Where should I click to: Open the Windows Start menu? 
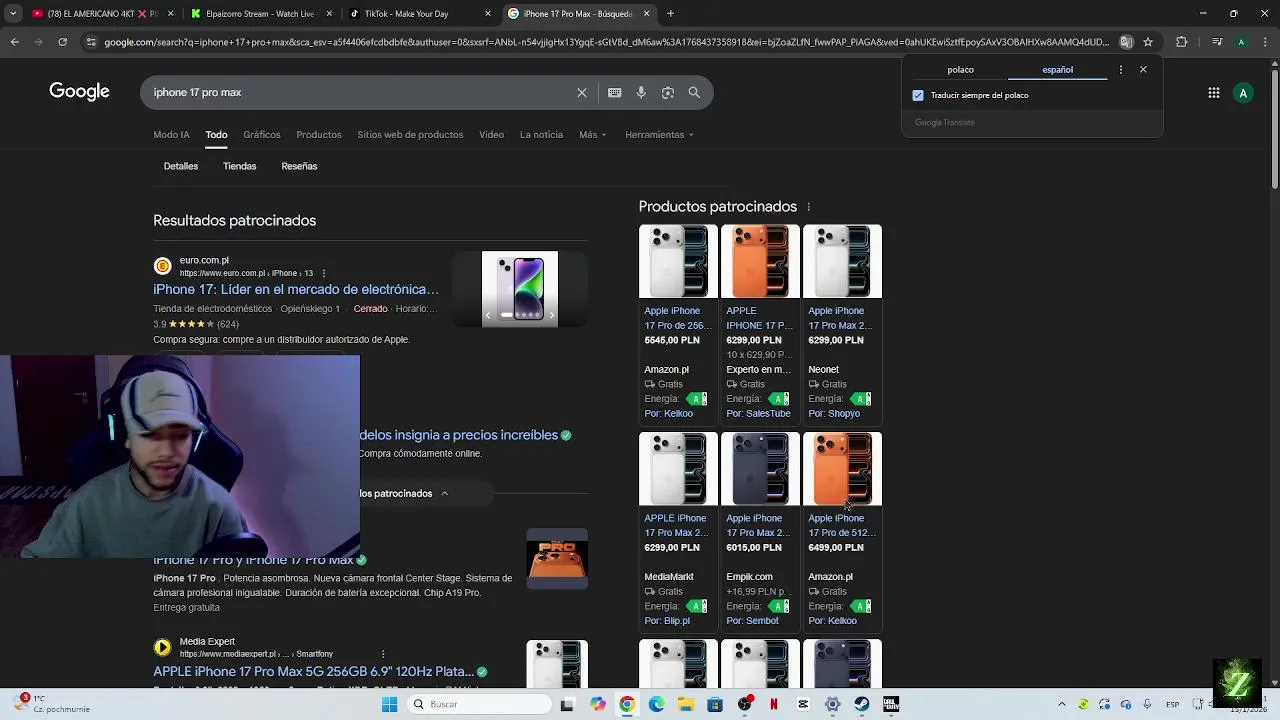390,704
